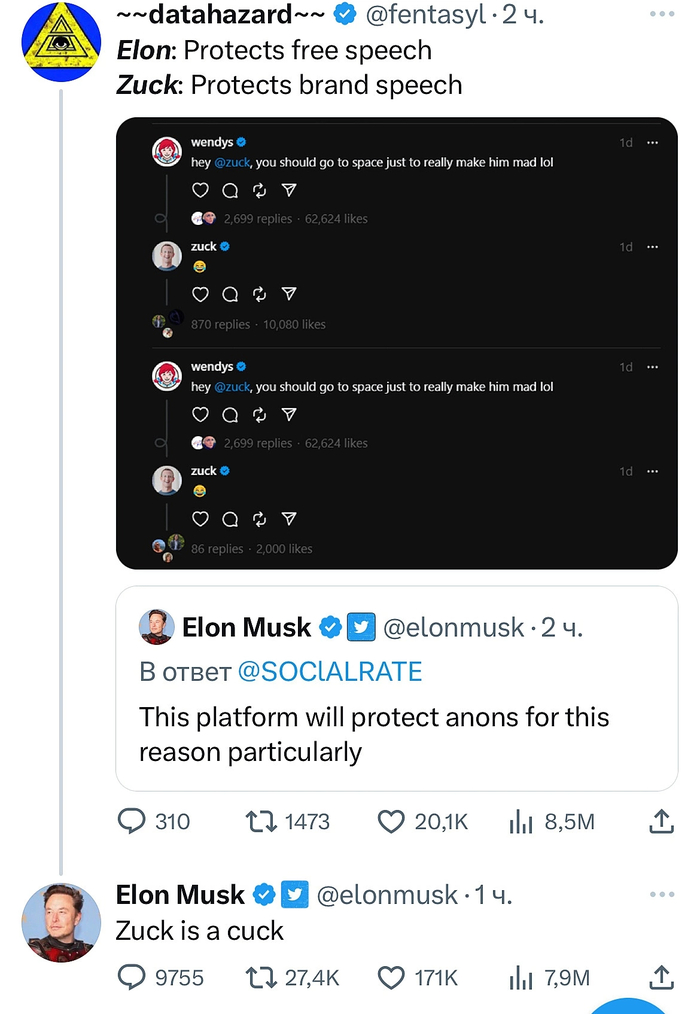The image size is (700, 1014).
Task: View analytics showing 8,5M views
Action: coord(521,822)
